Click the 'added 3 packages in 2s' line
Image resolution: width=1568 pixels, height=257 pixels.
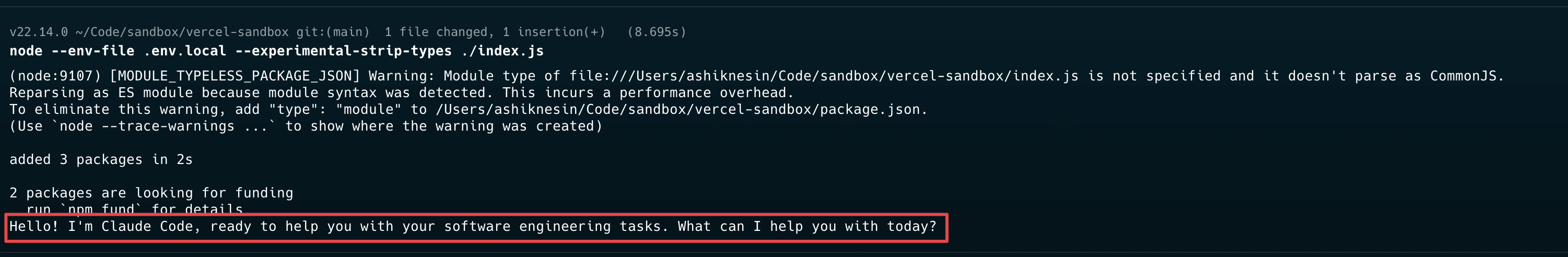pos(101,159)
